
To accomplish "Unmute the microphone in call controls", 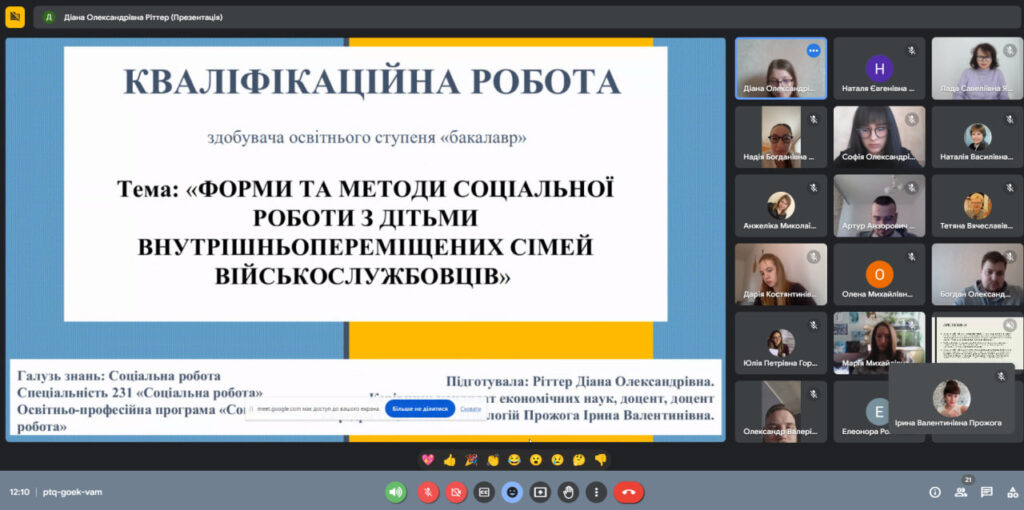I will pyautogui.click(x=428, y=492).
